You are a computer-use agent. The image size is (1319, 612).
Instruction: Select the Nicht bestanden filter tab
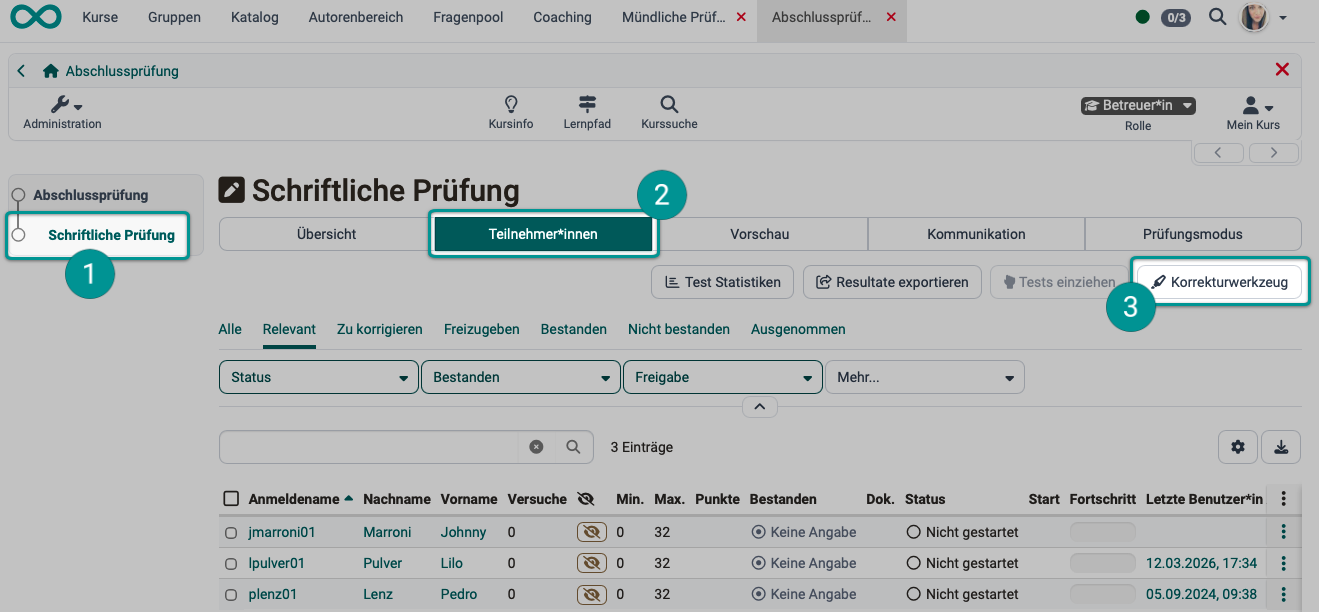tap(679, 329)
